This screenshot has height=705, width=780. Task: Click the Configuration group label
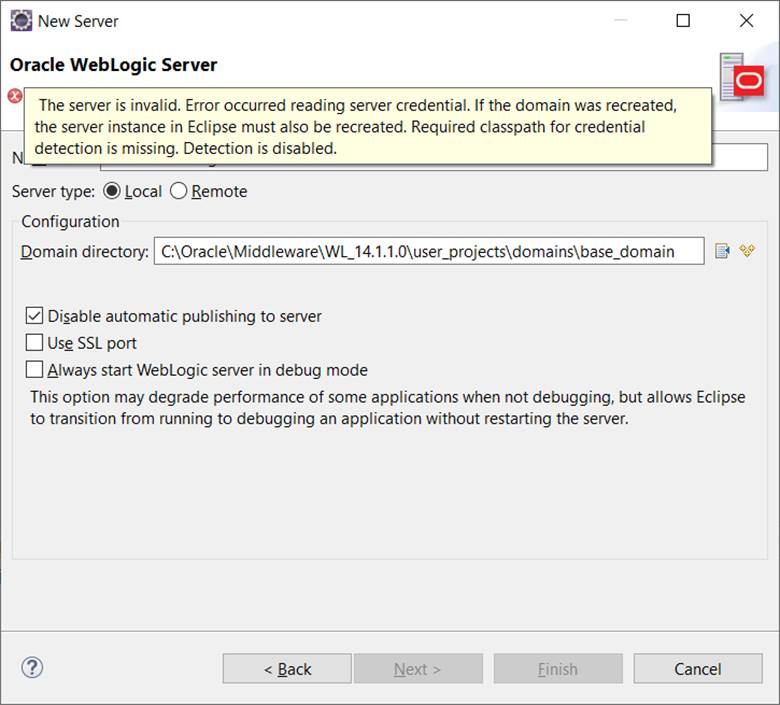[70, 221]
